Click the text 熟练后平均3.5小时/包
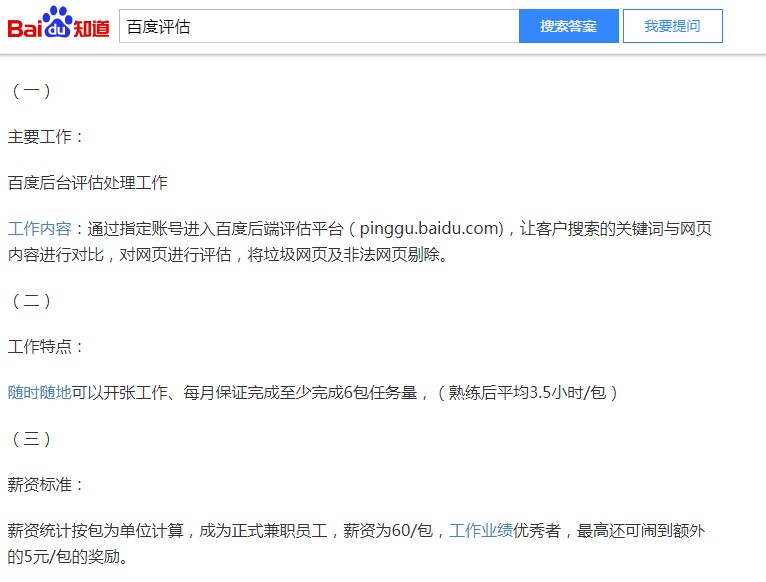The height and width of the screenshot is (582, 766). (528, 392)
